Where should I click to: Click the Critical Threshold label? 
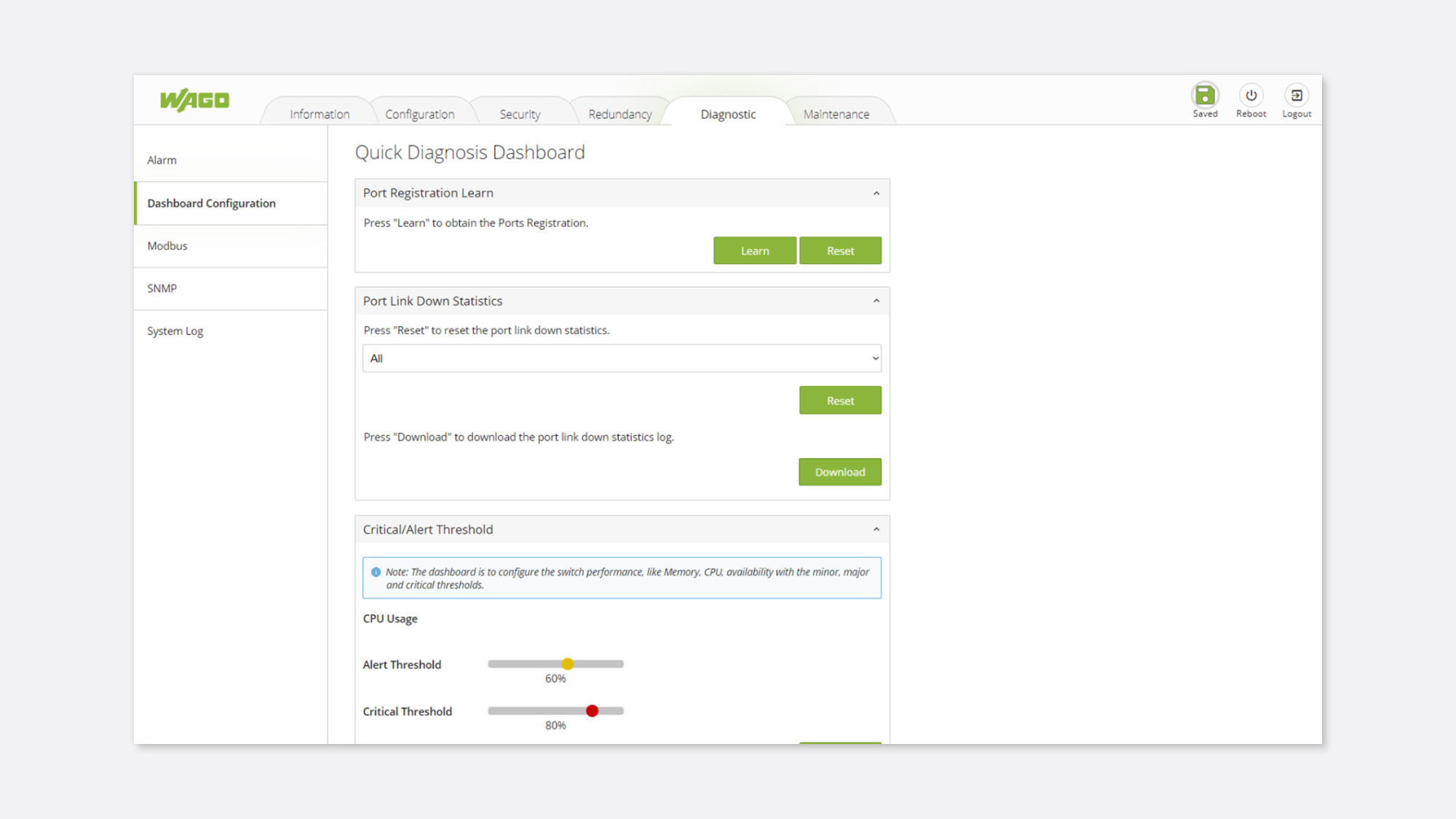(x=408, y=711)
